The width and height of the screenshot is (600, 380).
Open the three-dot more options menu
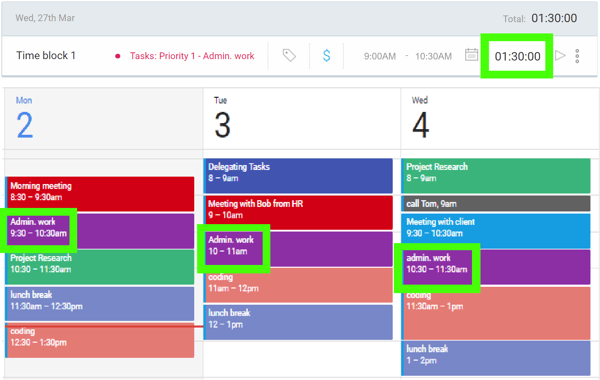[x=577, y=56]
